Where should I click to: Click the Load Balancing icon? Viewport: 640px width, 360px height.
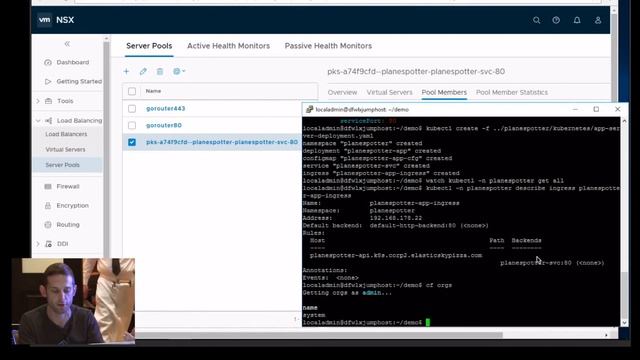click(x=49, y=120)
